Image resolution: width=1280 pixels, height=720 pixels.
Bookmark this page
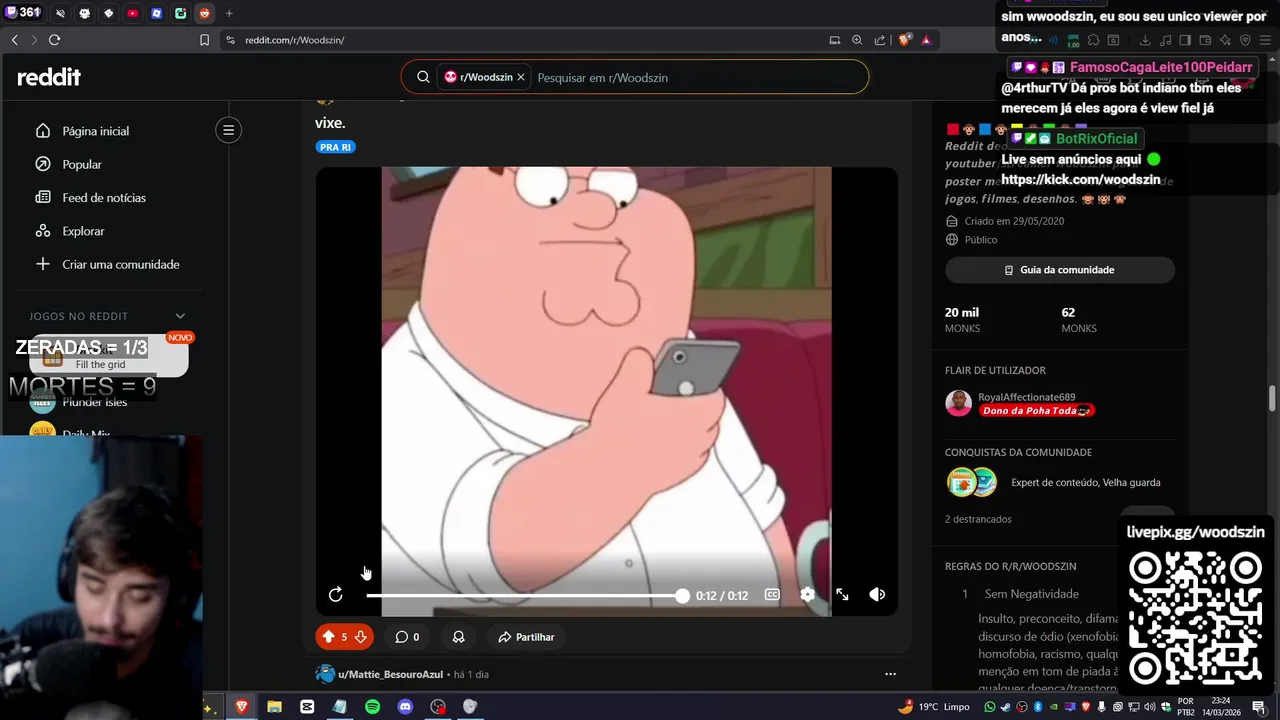[204, 40]
